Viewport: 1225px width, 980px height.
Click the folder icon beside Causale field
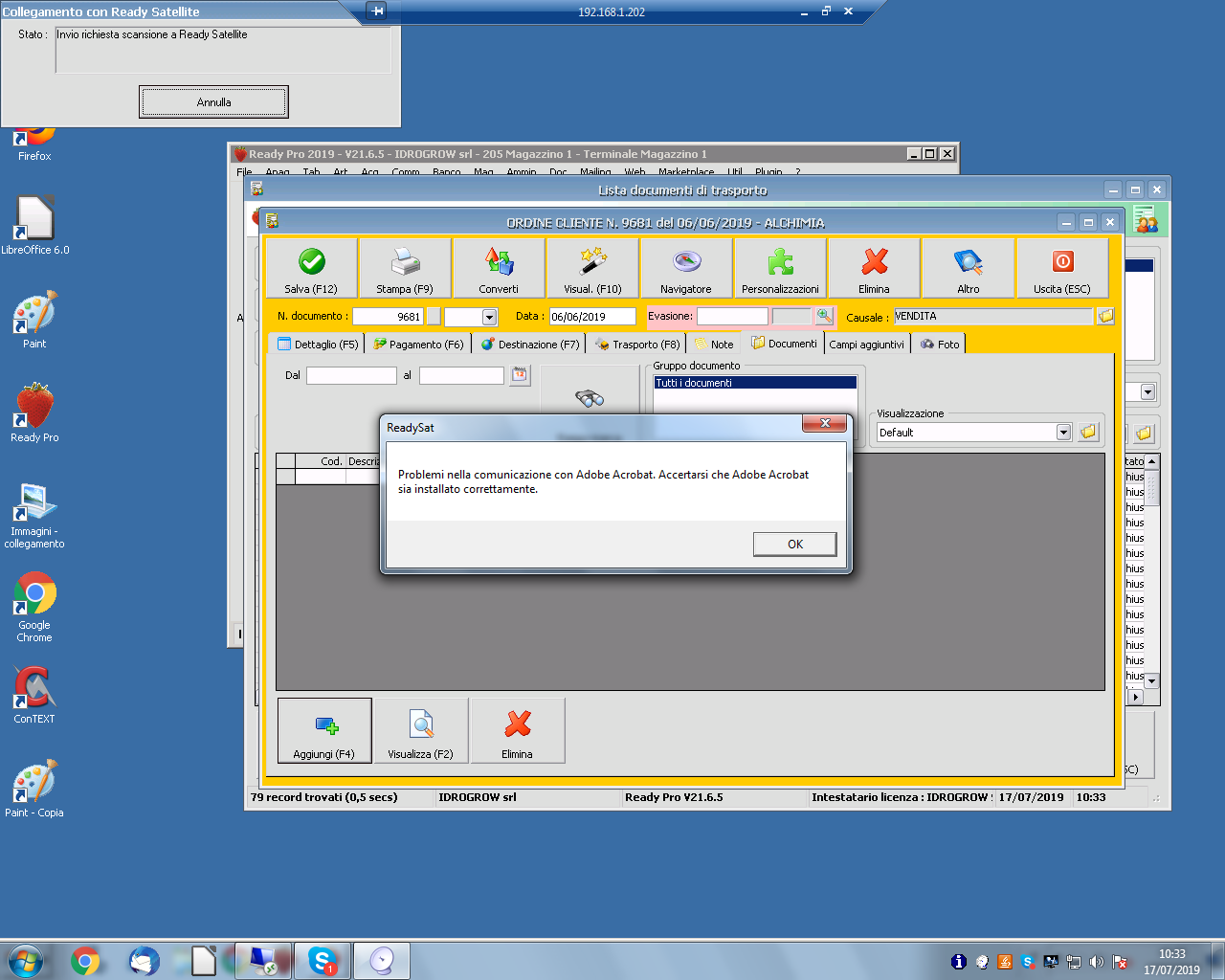pyautogui.click(x=1105, y=316)
